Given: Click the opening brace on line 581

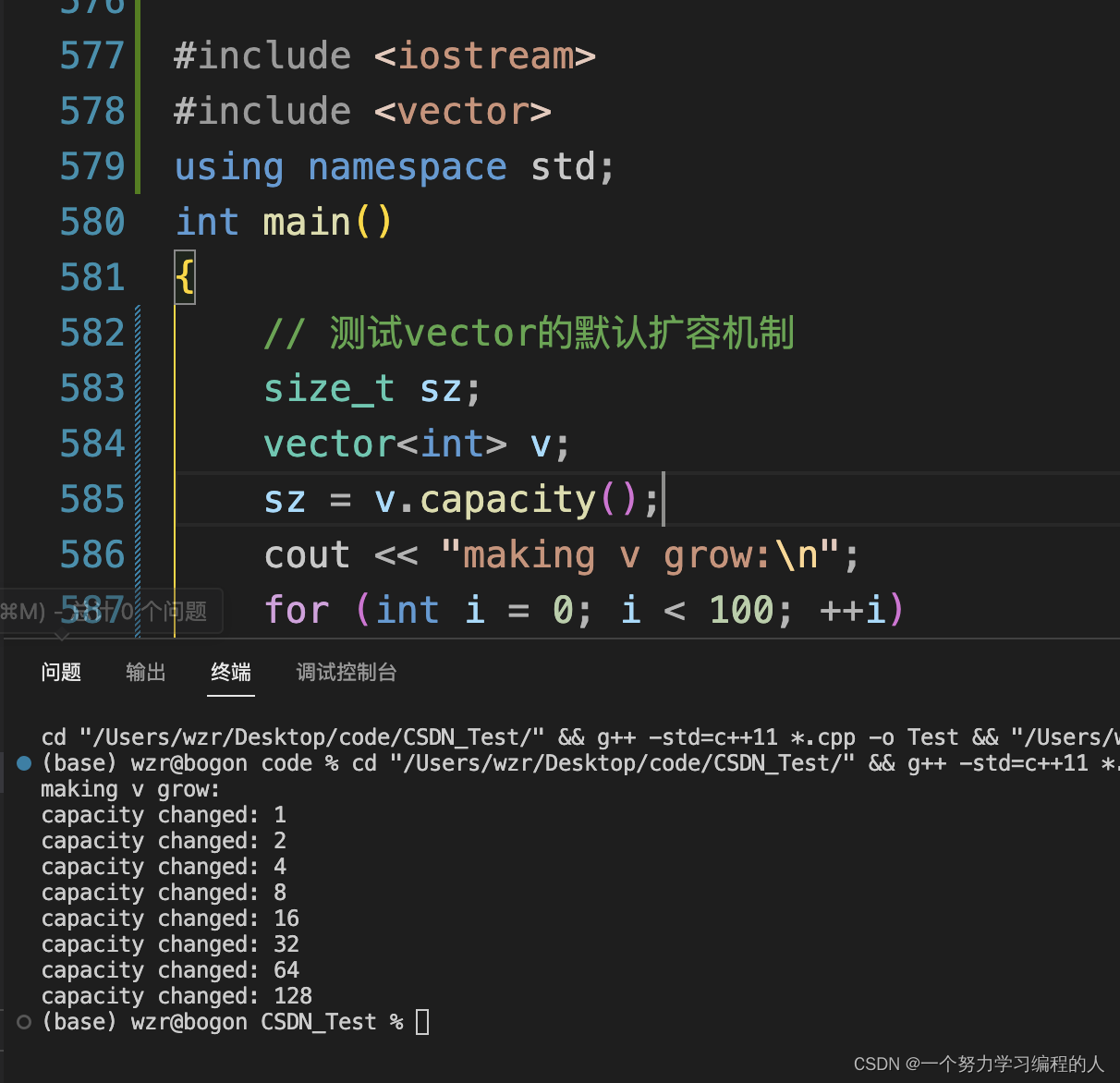Looking at the screenshot, I should (x=185, y=277).
